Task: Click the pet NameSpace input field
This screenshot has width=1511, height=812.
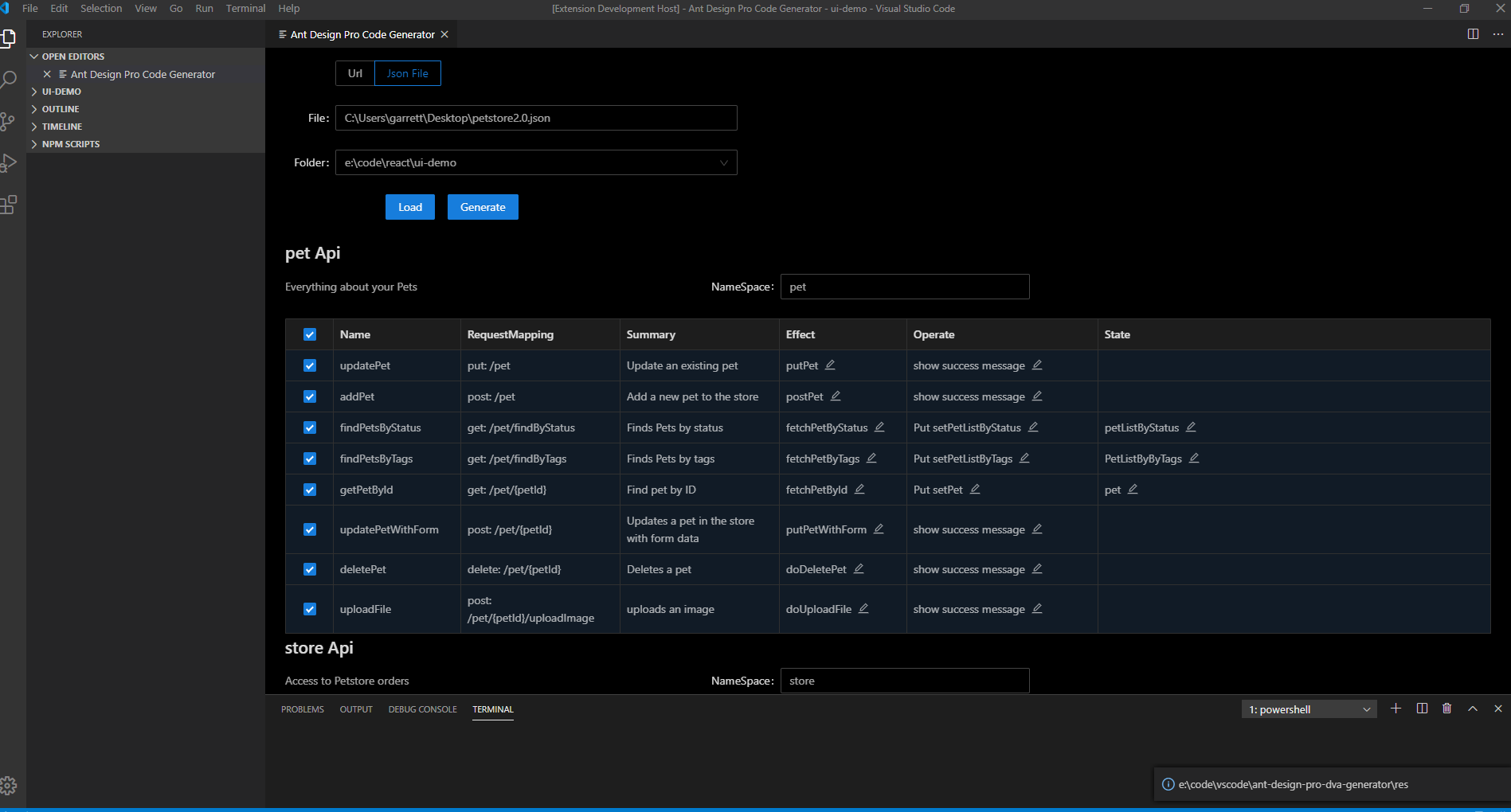Action: pyautogui.click(x=905, y=287)
